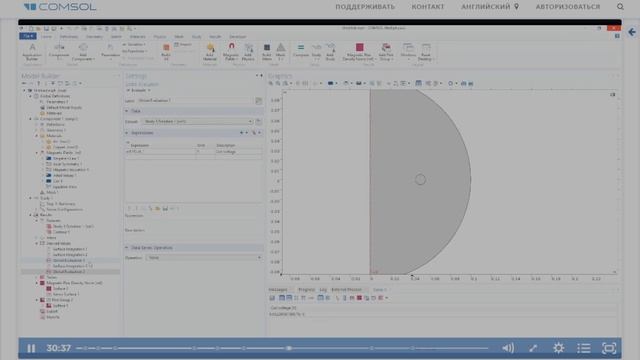The height and width of the screenshot is (360, 640).
Task: Switch to the Results ribbon tab
Action: [215, 37]
